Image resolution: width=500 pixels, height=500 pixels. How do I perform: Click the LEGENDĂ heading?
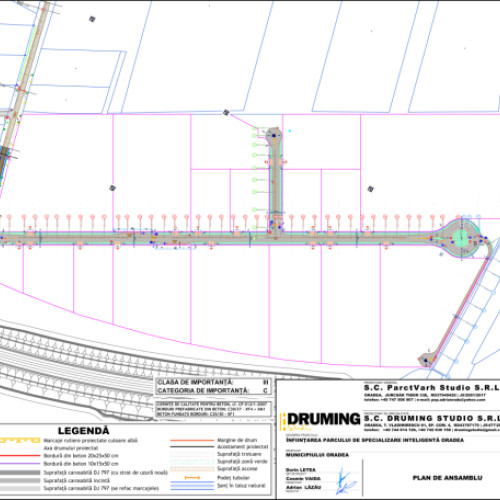[84, 431]
